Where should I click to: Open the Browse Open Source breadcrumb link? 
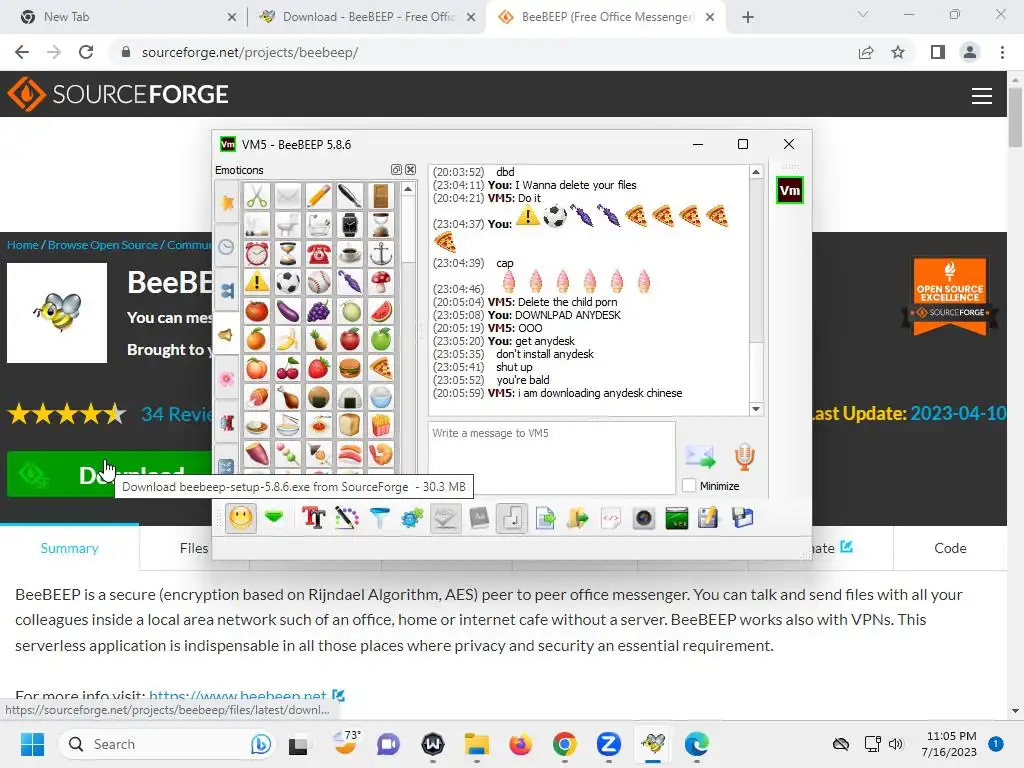click(103, 245)
